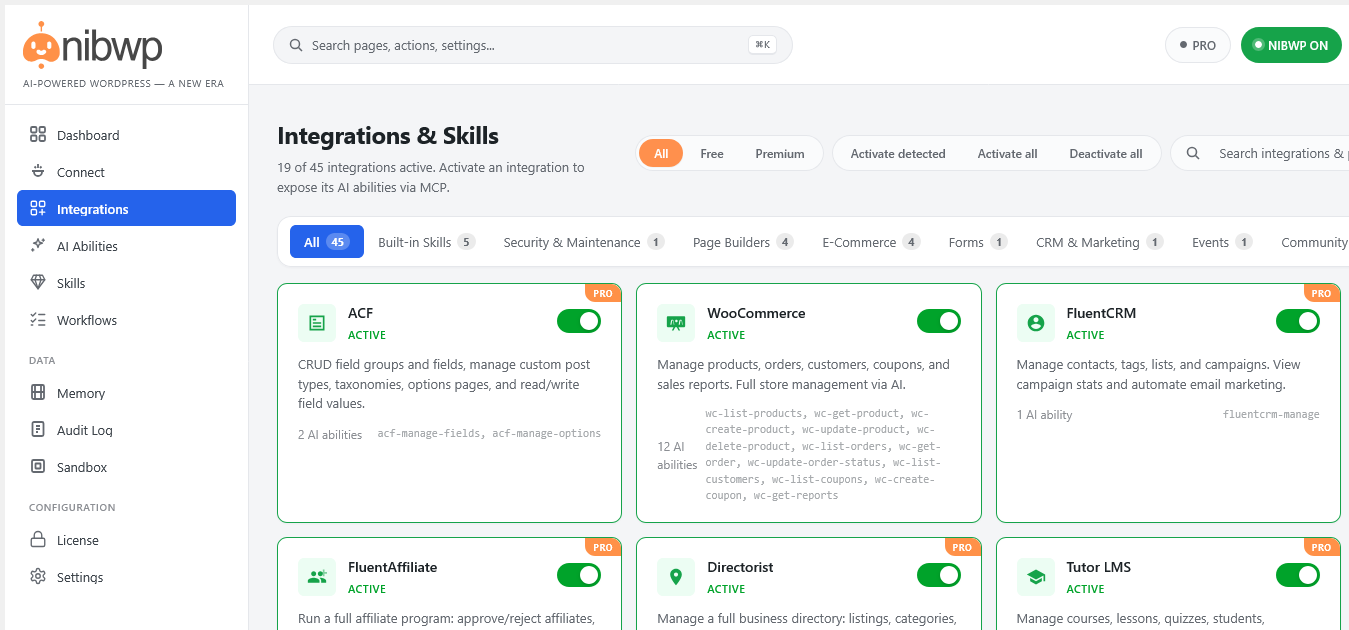The width and height of the screenshot is (1349, 630).
Task: Click the Deactivate all button
Action: coord(1105,153)
